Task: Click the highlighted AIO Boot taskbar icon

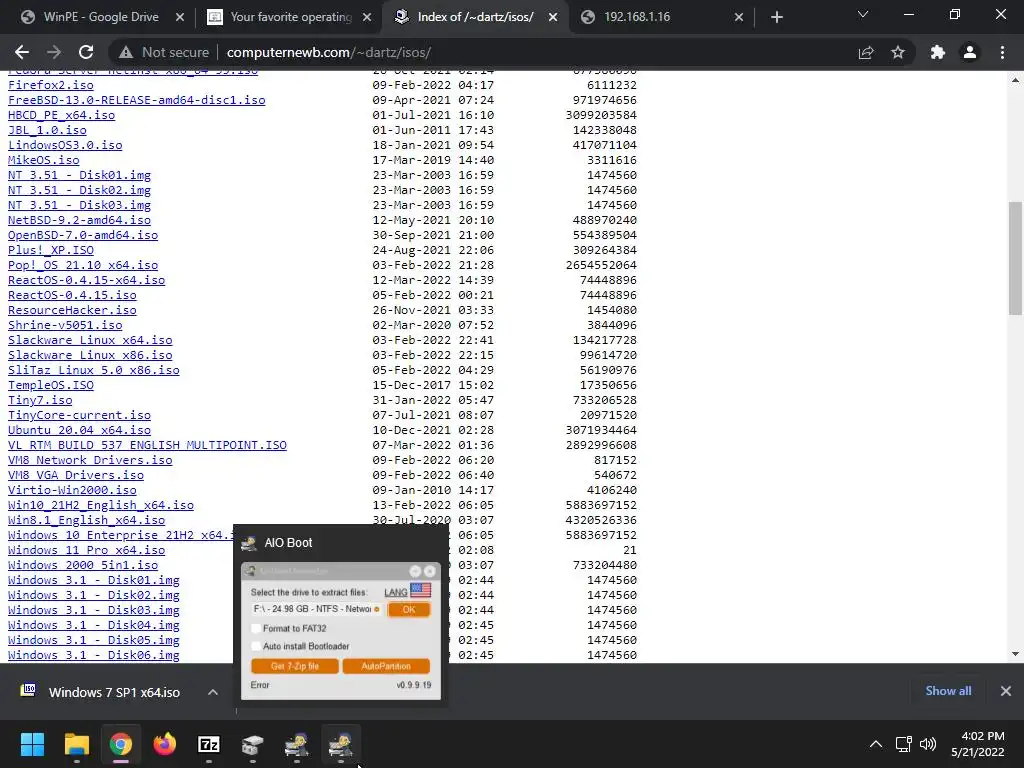Action: 341,744
